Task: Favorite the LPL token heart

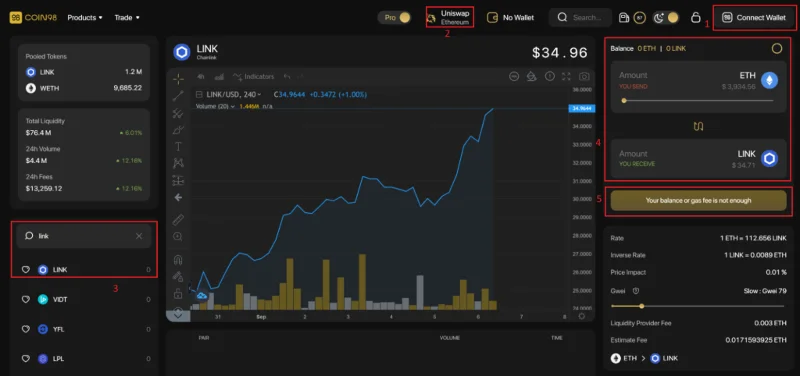Action: (x=26, y=359)
